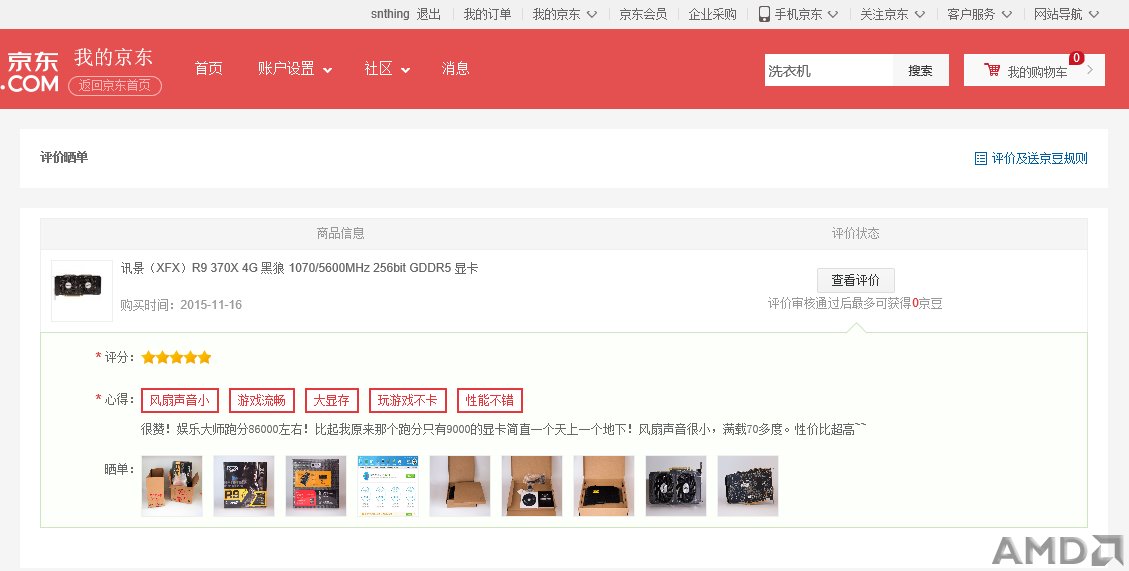
Task: Click the 查看评价 button
Action: pyautogui.click(x=855, y=280)
